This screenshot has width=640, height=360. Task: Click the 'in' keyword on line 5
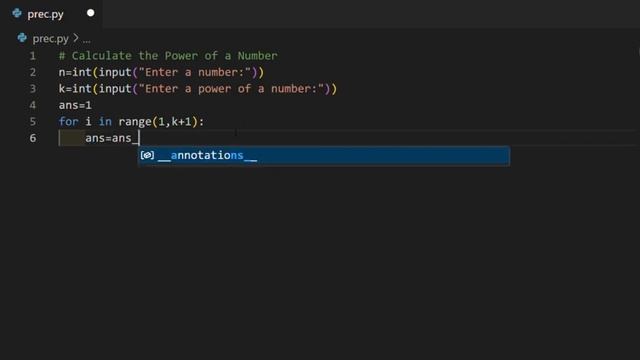pos(105,122)
